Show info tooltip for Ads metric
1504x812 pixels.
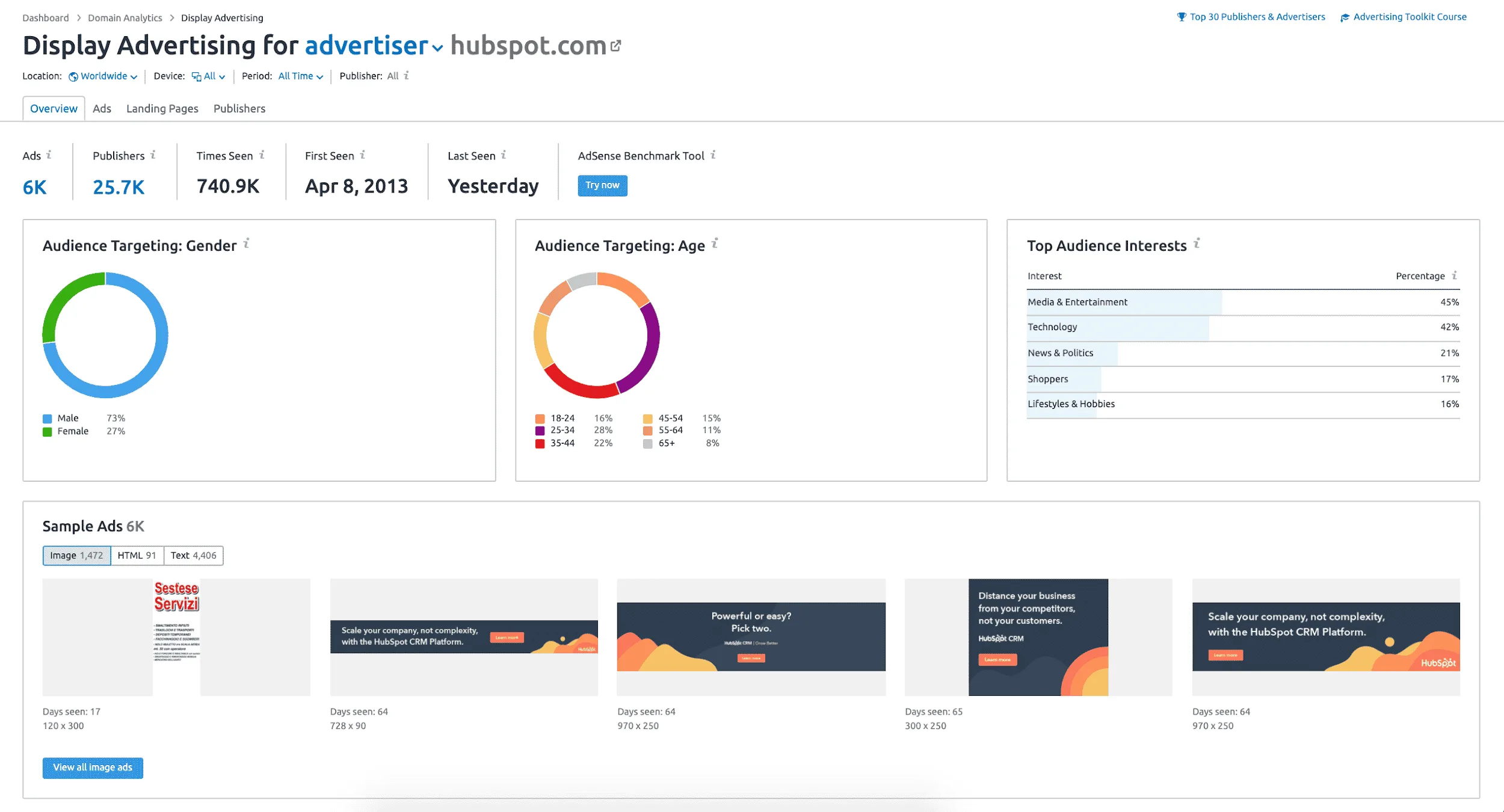click(x=49, y=155)
